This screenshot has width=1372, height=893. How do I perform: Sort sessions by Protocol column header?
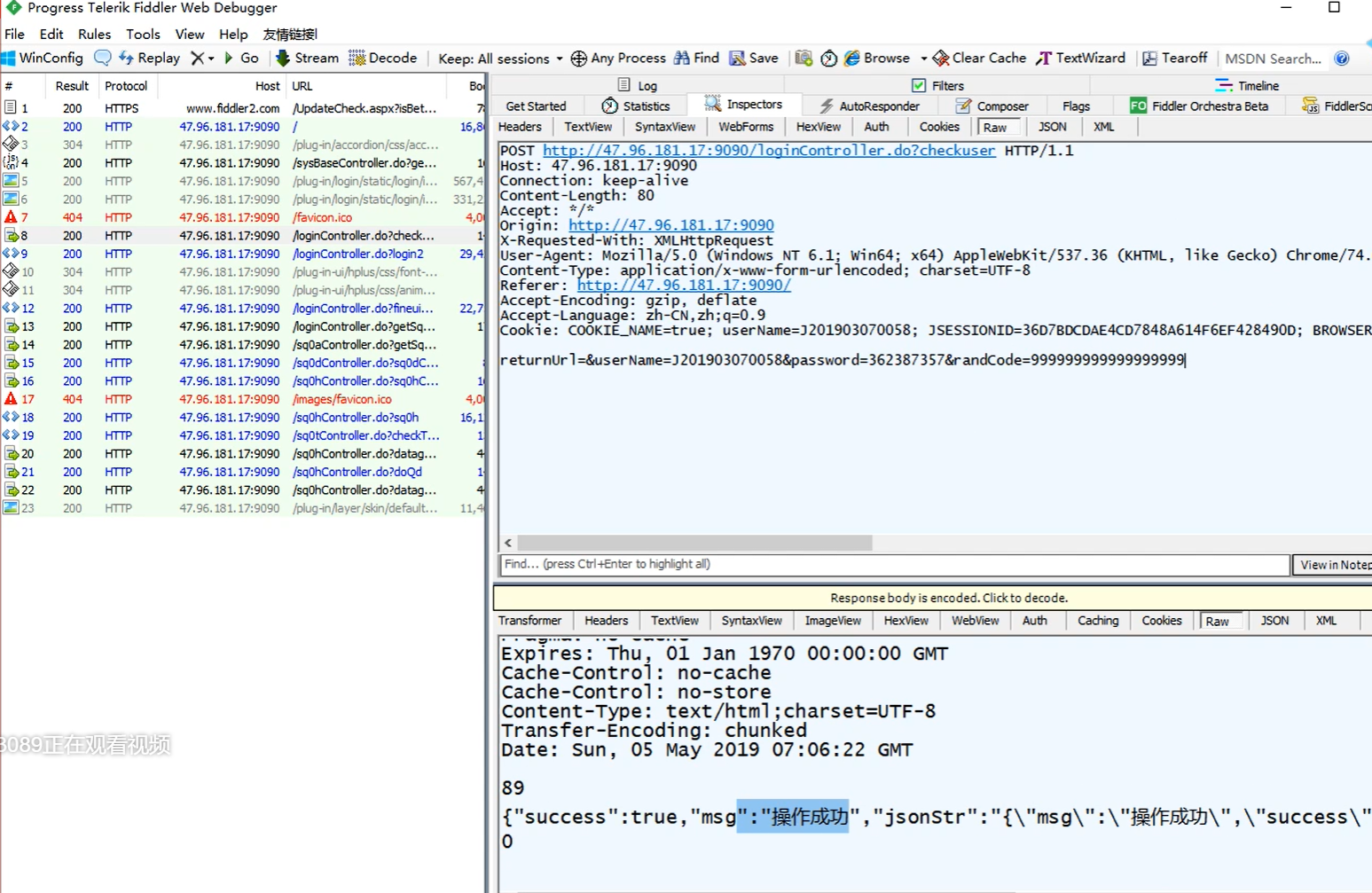[126, 86]
